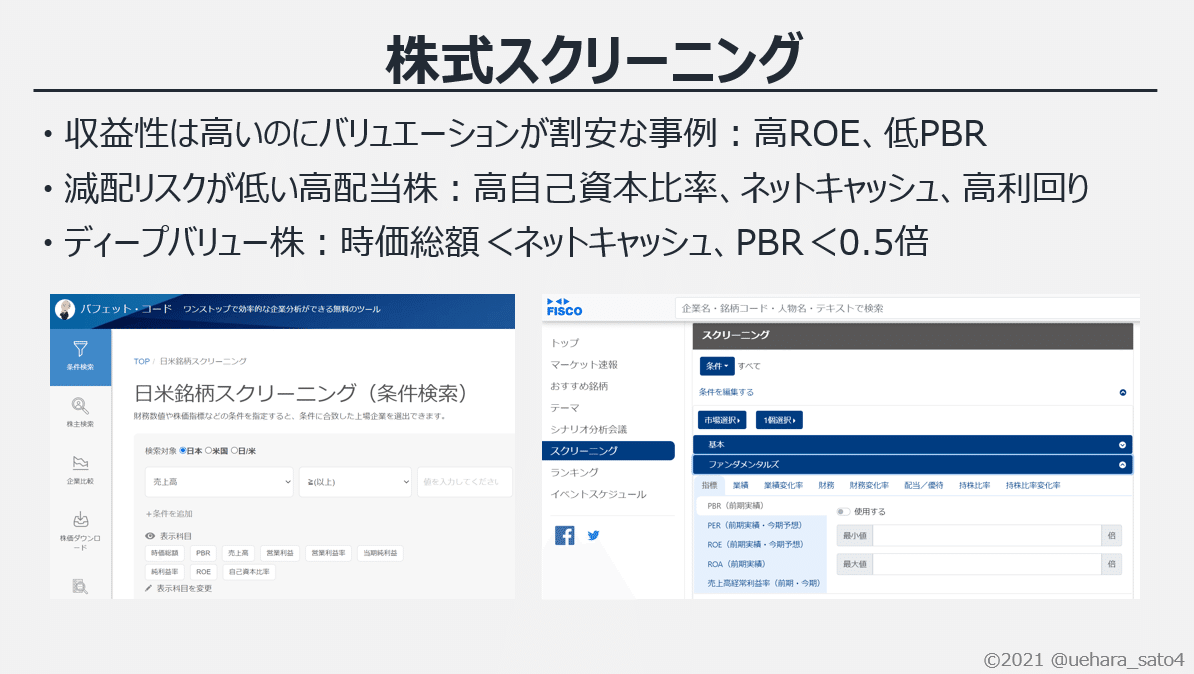Click the 営業利益率 display item tag
The height and width of the screenshot is (674, 1194).
point(328,553)
